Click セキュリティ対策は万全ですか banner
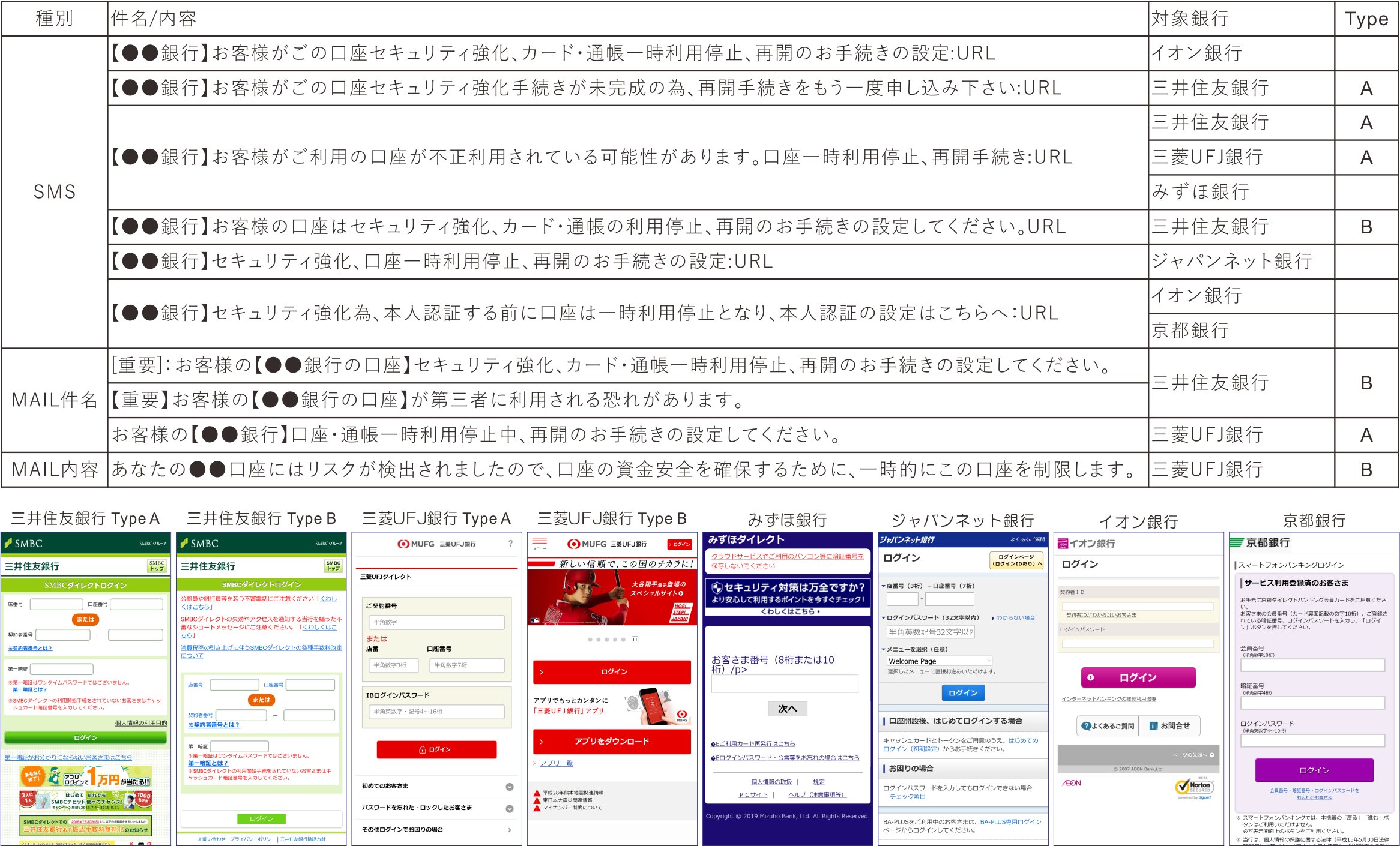 pyautogui.click(x=788, y=596)
